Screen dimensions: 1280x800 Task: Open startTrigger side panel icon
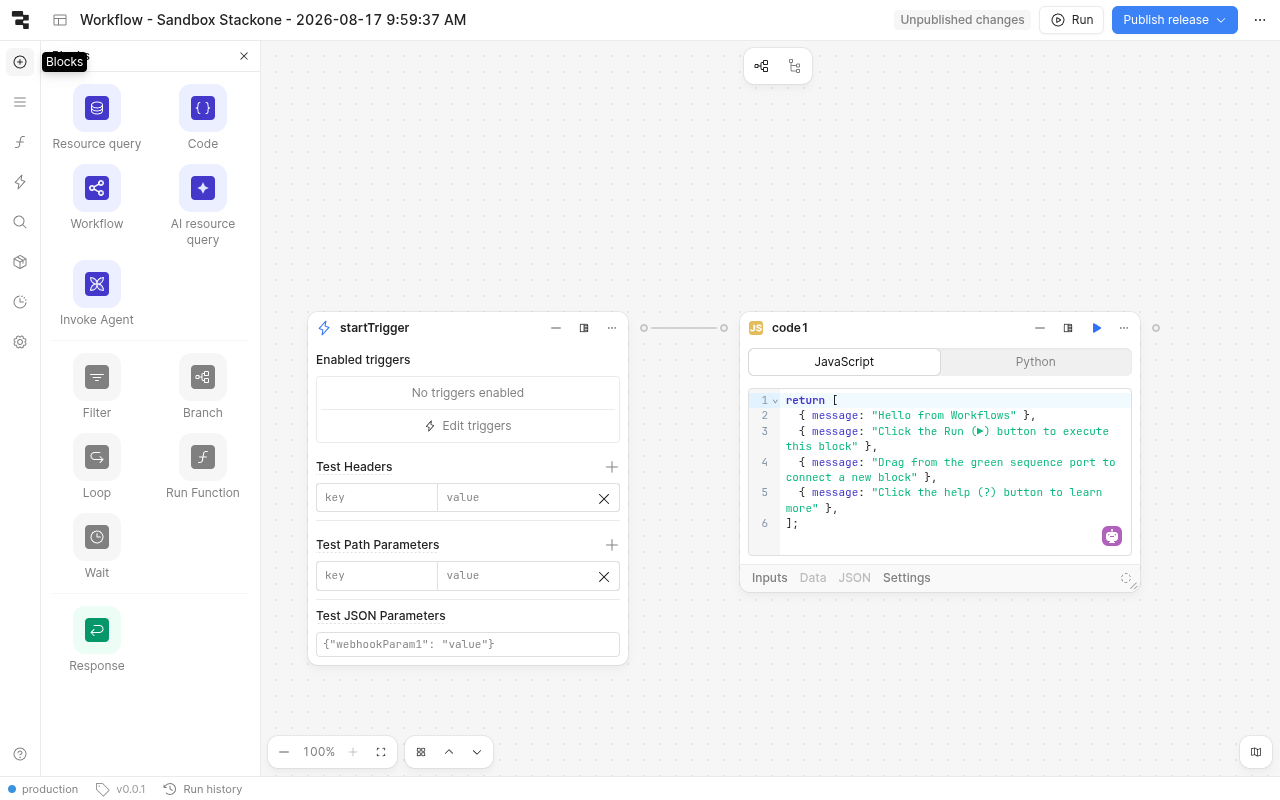(584, 328)
